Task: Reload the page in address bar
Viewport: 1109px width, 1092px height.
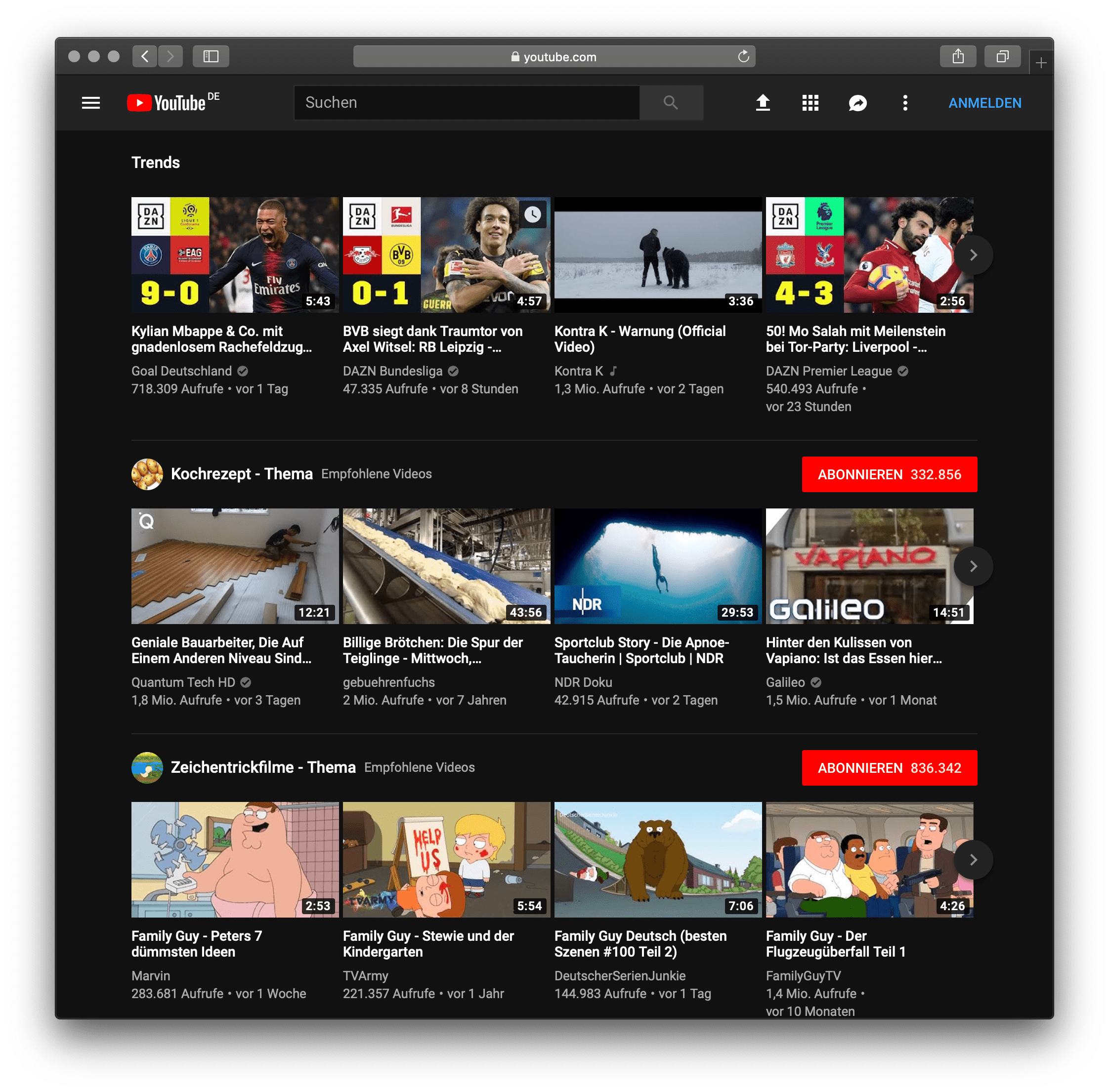Action: coord(743,56)
